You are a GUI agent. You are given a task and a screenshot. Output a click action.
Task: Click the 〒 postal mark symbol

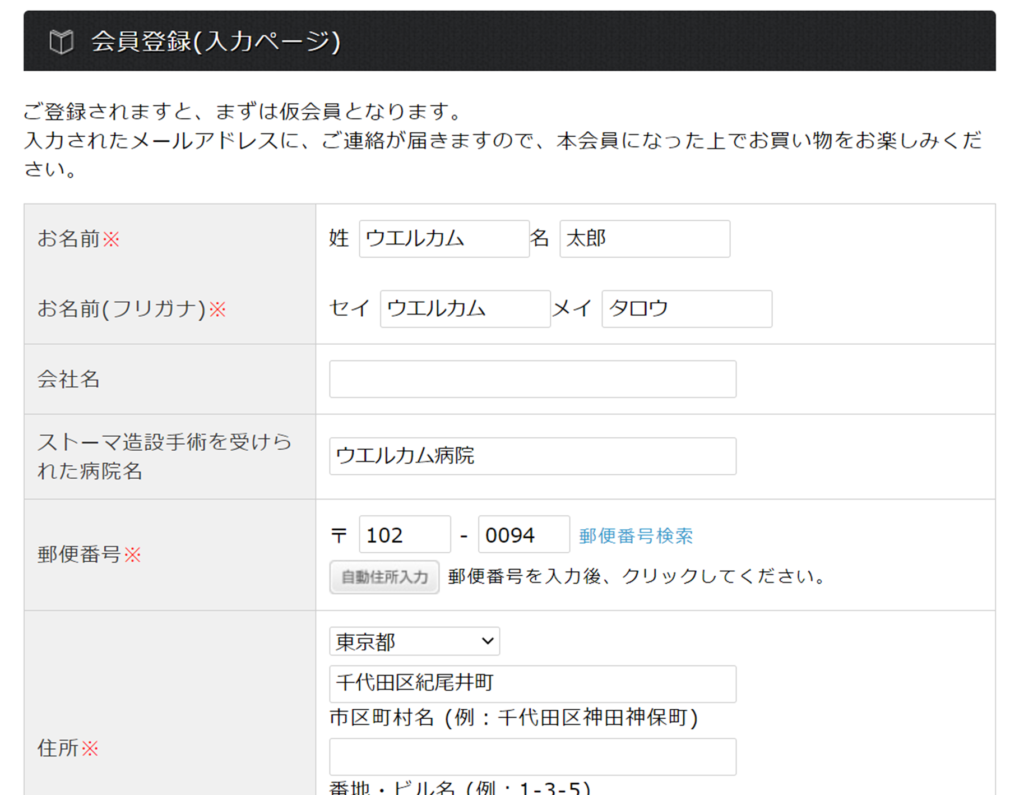click(338, 535)
